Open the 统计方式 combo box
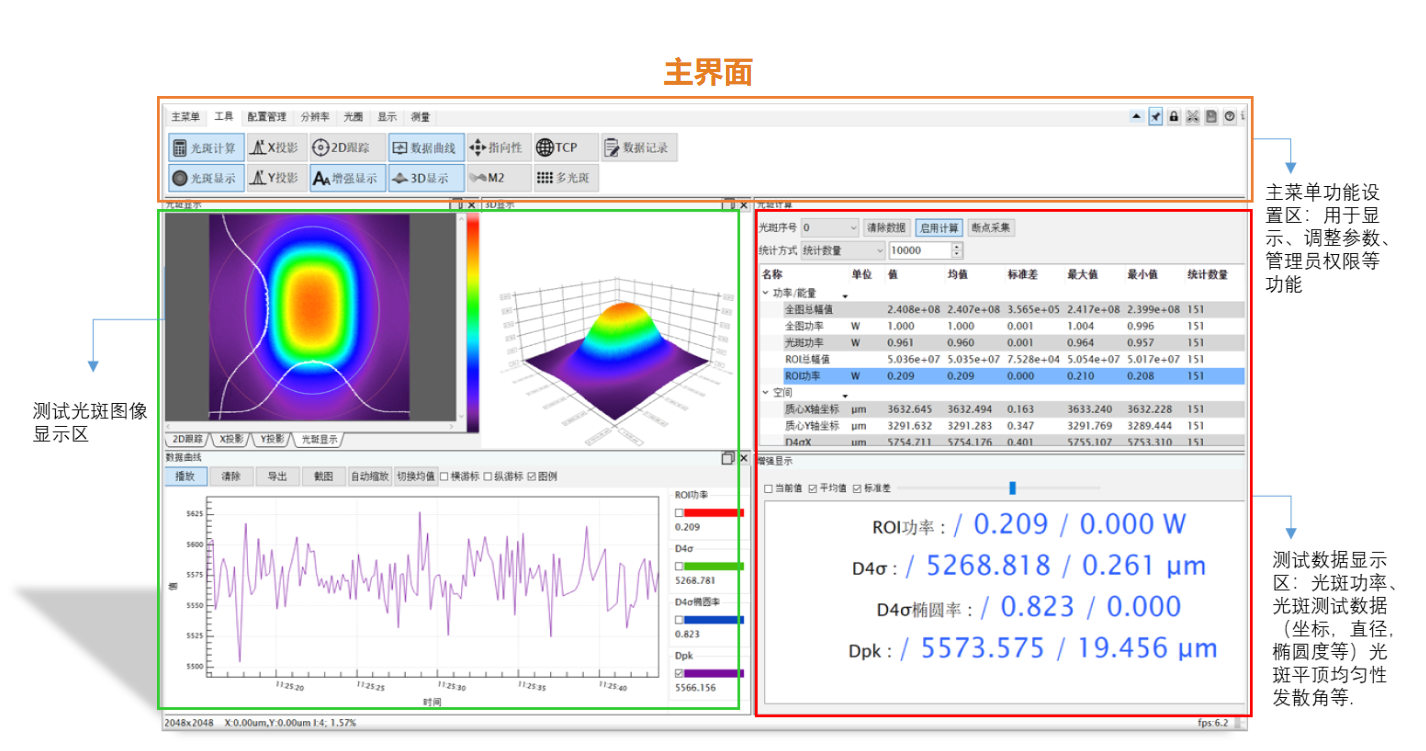The image size is (1426, 751). [844, 250]
